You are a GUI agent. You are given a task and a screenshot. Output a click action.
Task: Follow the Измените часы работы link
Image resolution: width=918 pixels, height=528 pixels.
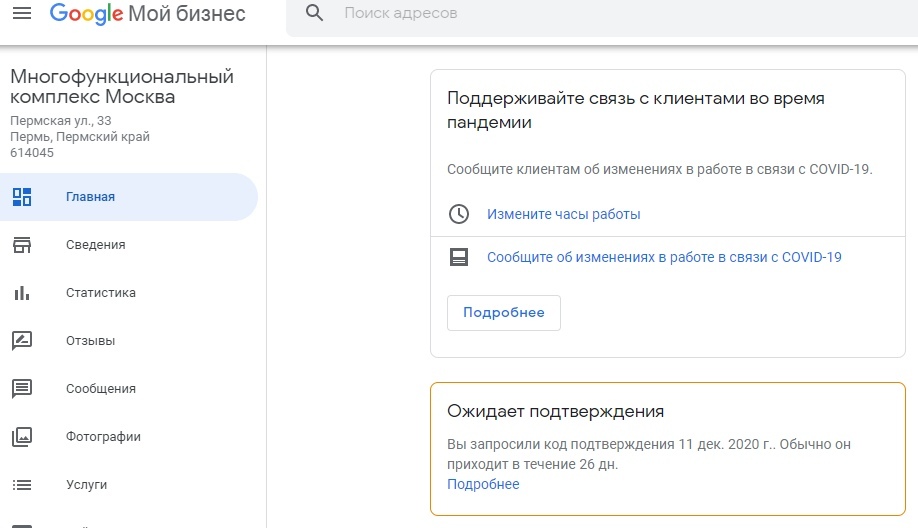pos(564,214)
